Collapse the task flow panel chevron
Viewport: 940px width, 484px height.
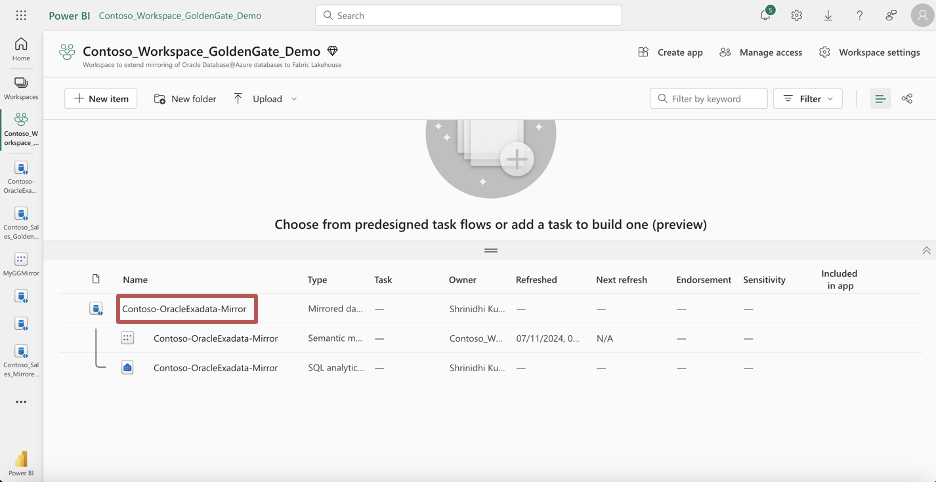[926, 250]
